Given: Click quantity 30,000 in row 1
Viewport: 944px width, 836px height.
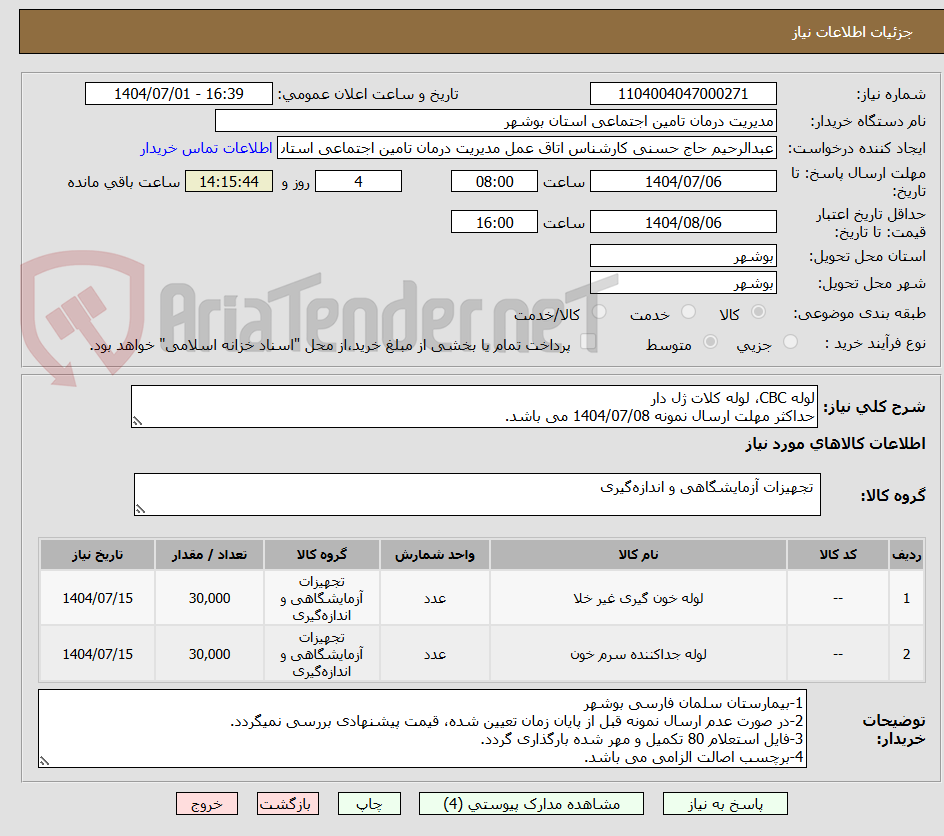Looking at the screenshot, I should 210,598.
